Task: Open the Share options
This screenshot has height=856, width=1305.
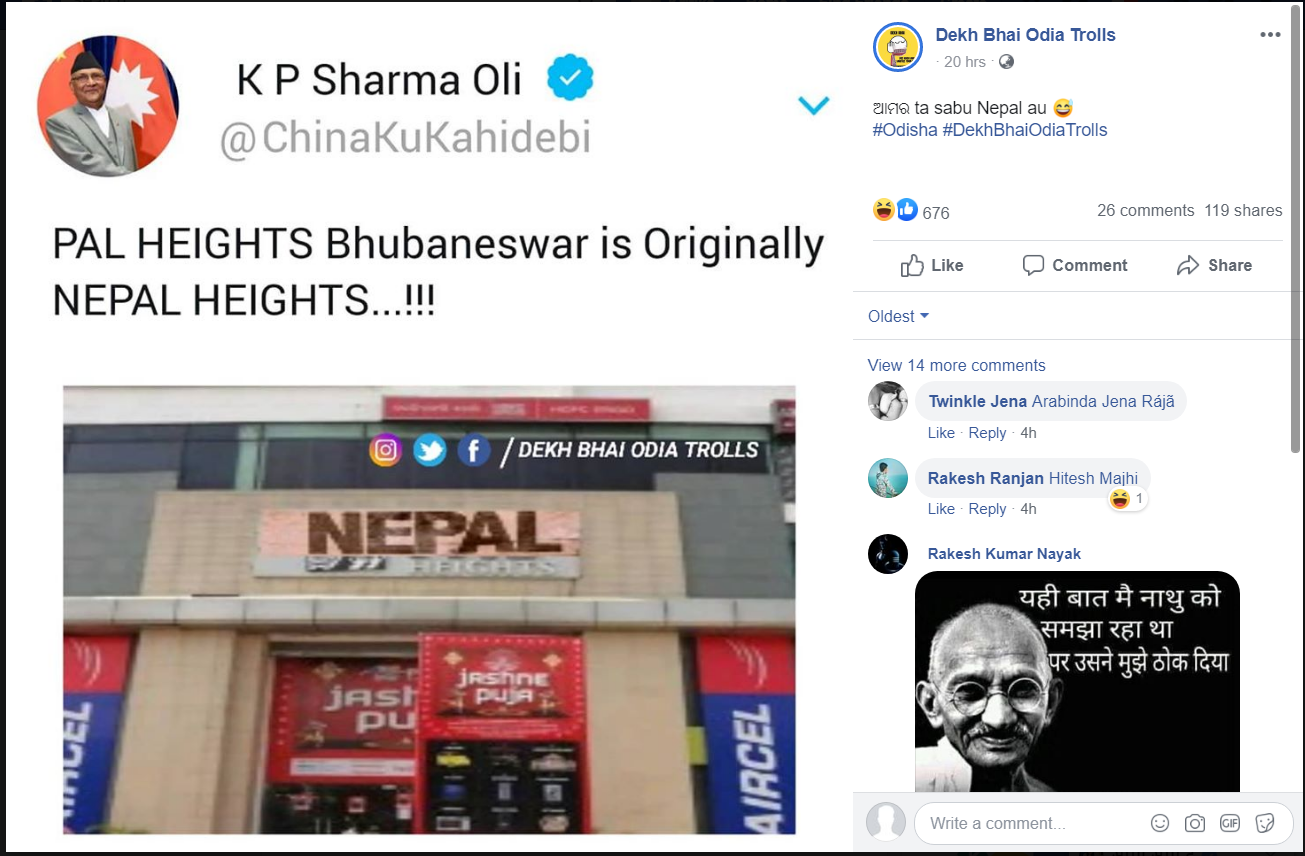Action: 1214,265
